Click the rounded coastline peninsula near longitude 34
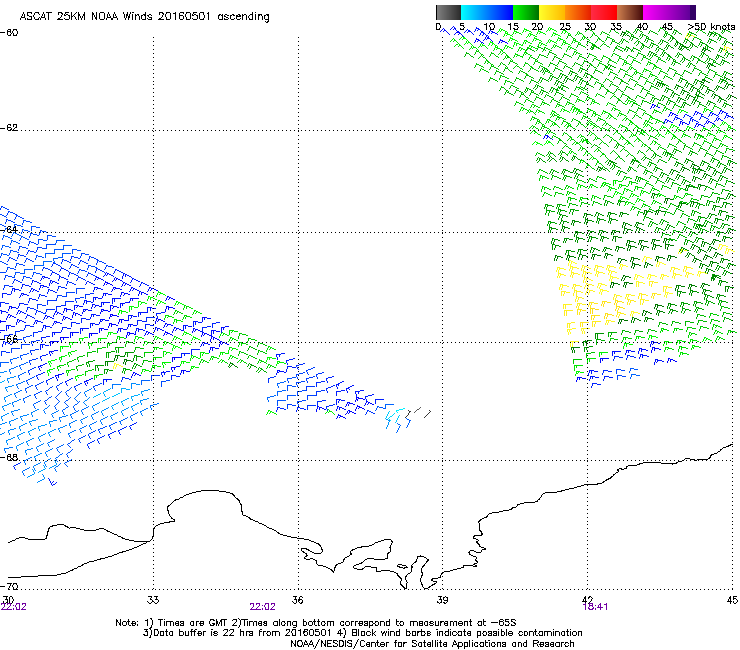This screenshot has width=740, height=650. pyautogui.click(x=204, y=506)
